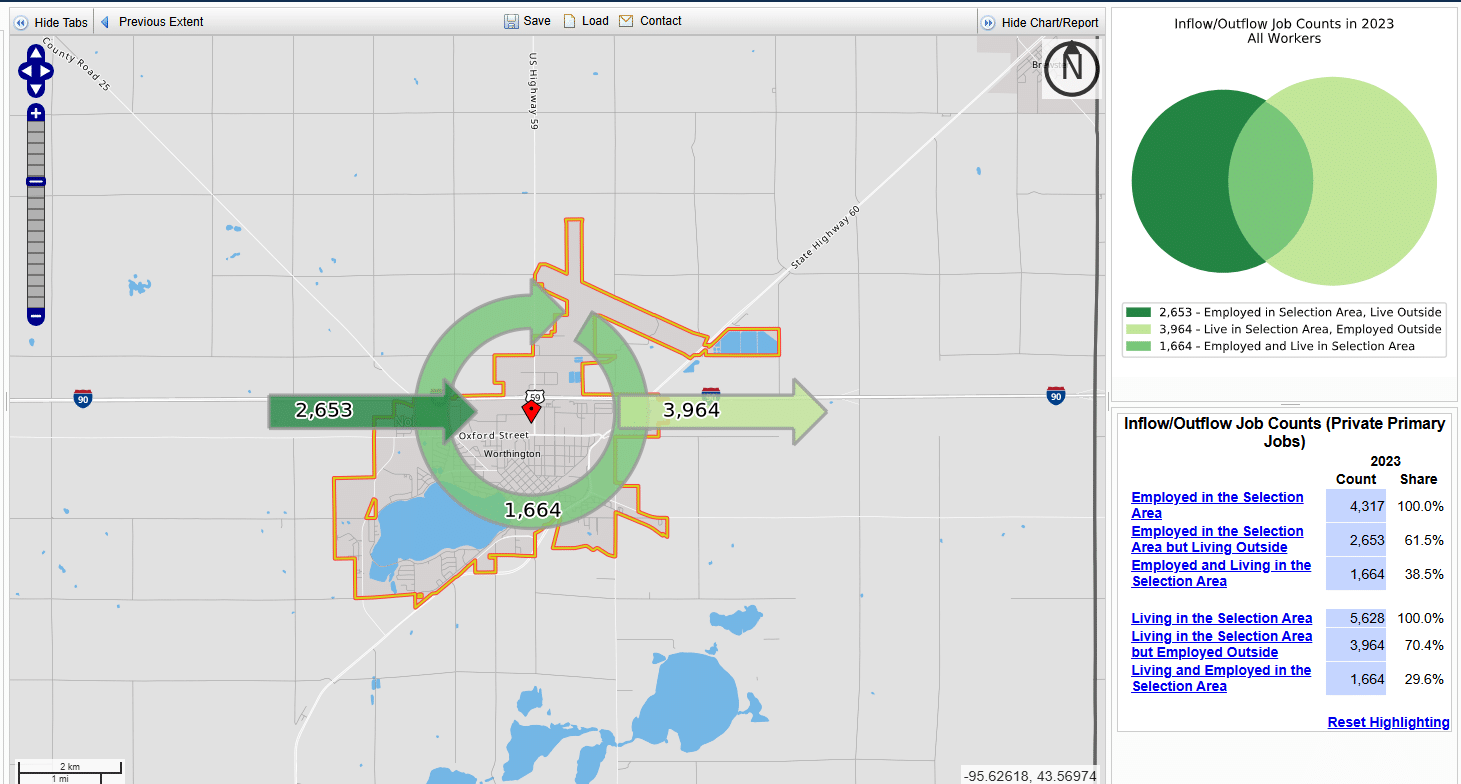This screenshot has width=1461, height=784.
Task: Click the Hide Chart/Report arrow icon
Action: [x=988, y=22]
